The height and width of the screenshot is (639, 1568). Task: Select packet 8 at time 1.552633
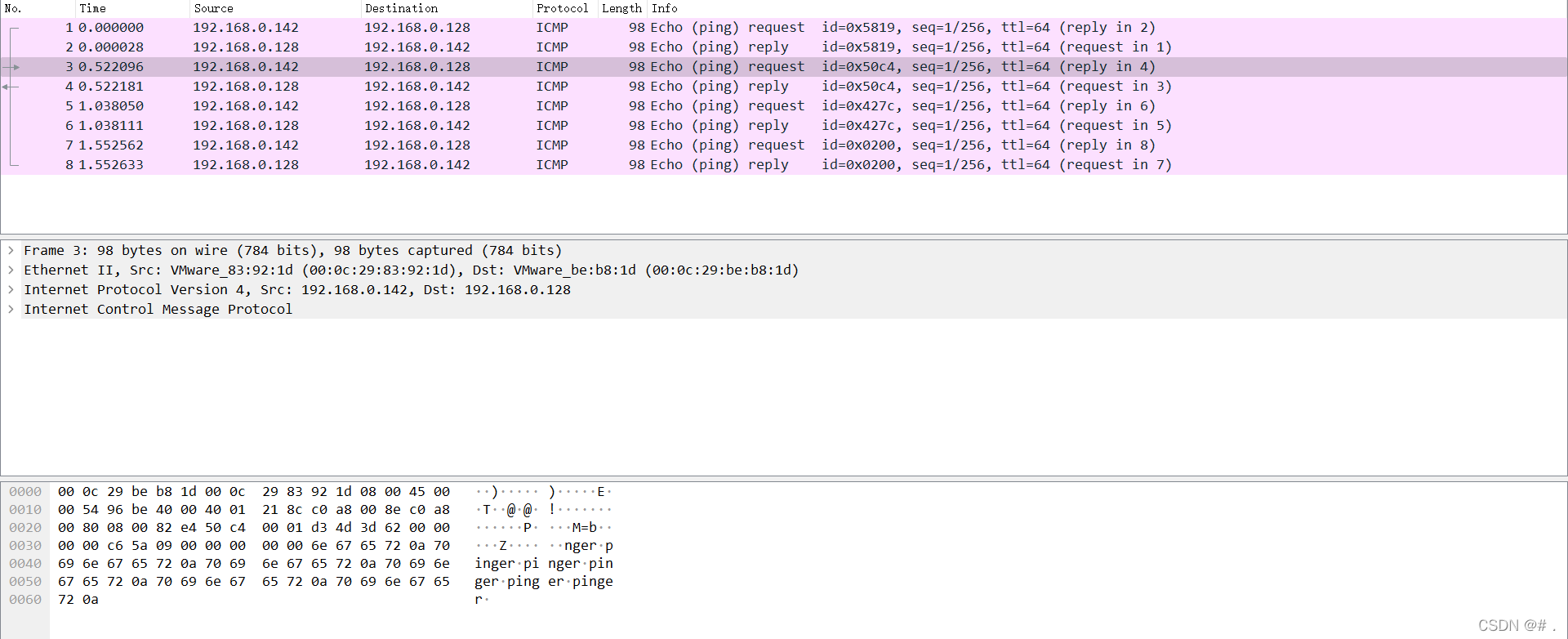click(784, 165)
